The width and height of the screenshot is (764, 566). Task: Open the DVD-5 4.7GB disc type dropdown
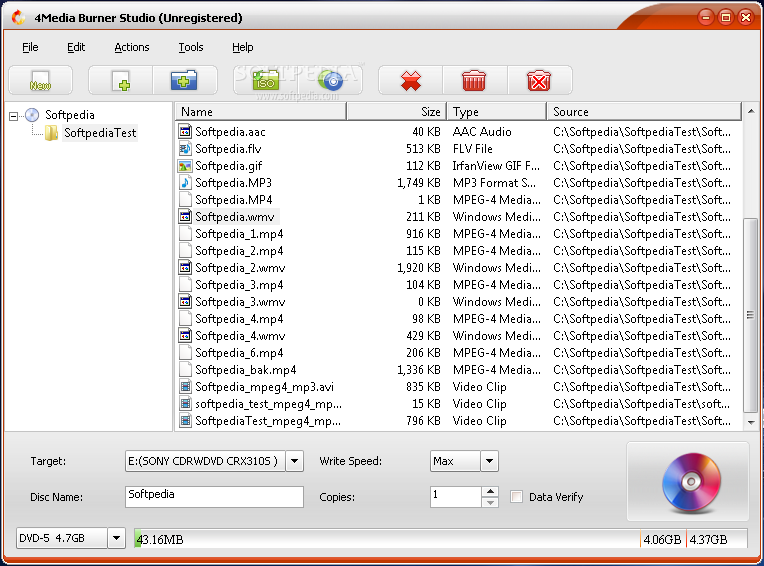click(116, 538)
